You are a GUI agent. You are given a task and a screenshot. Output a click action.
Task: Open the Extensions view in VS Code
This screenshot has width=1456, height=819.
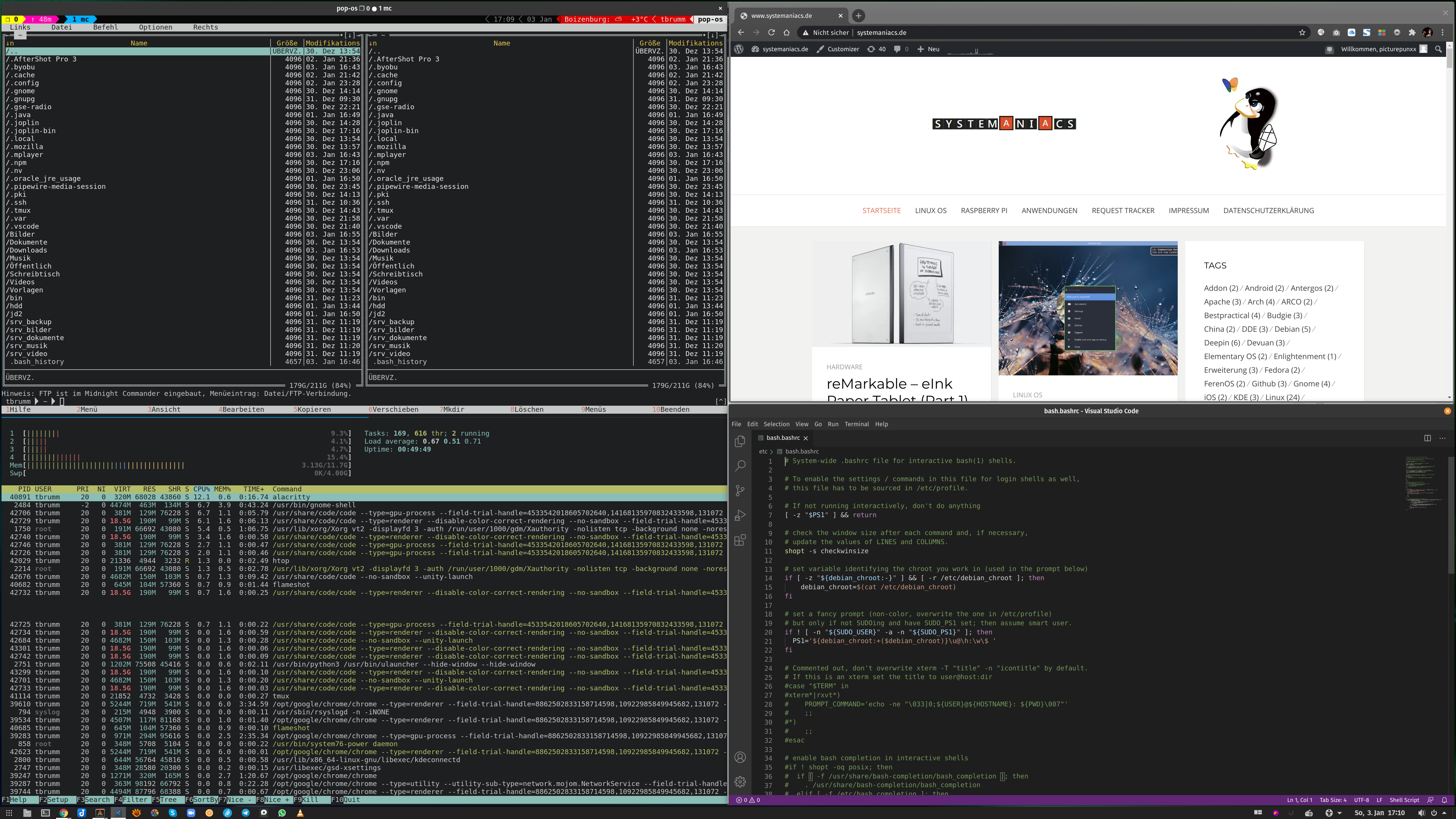[x=740, y=540]
